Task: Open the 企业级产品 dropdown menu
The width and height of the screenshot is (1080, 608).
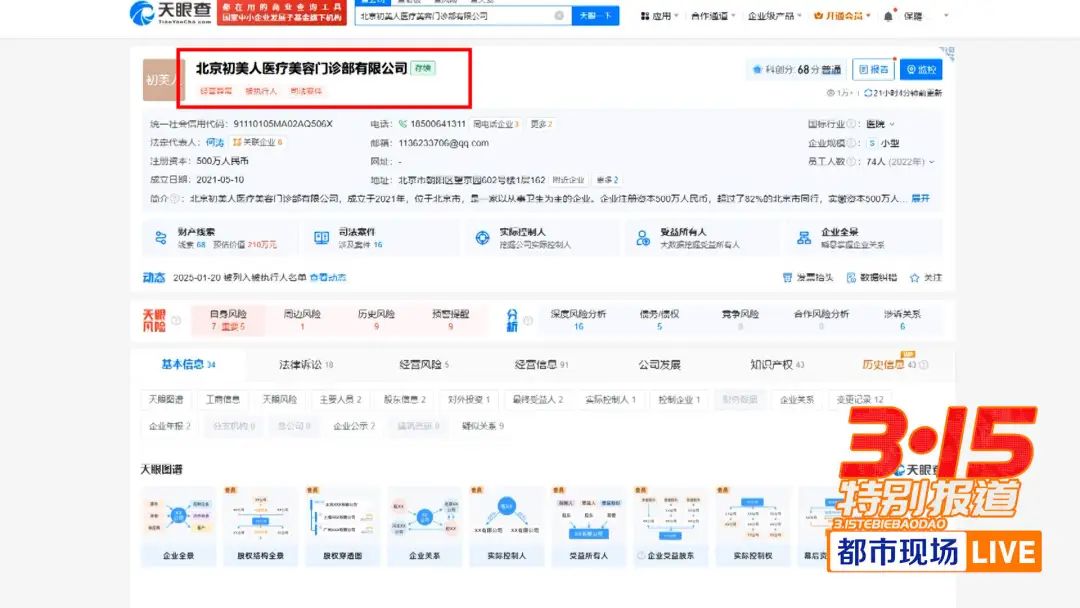Action: [774, 16]
